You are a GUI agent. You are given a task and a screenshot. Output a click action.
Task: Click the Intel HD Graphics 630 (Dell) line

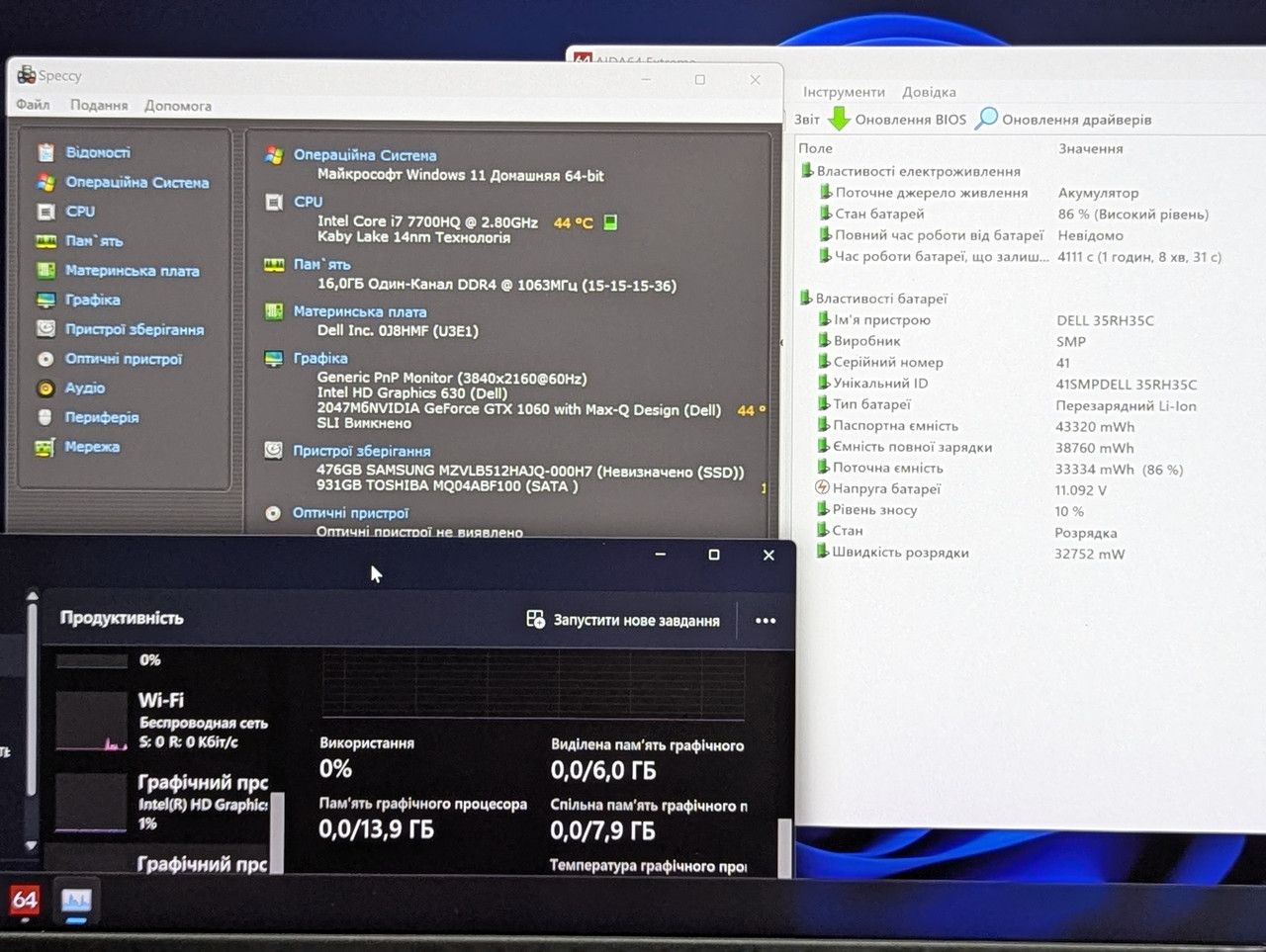pos(412,392)
